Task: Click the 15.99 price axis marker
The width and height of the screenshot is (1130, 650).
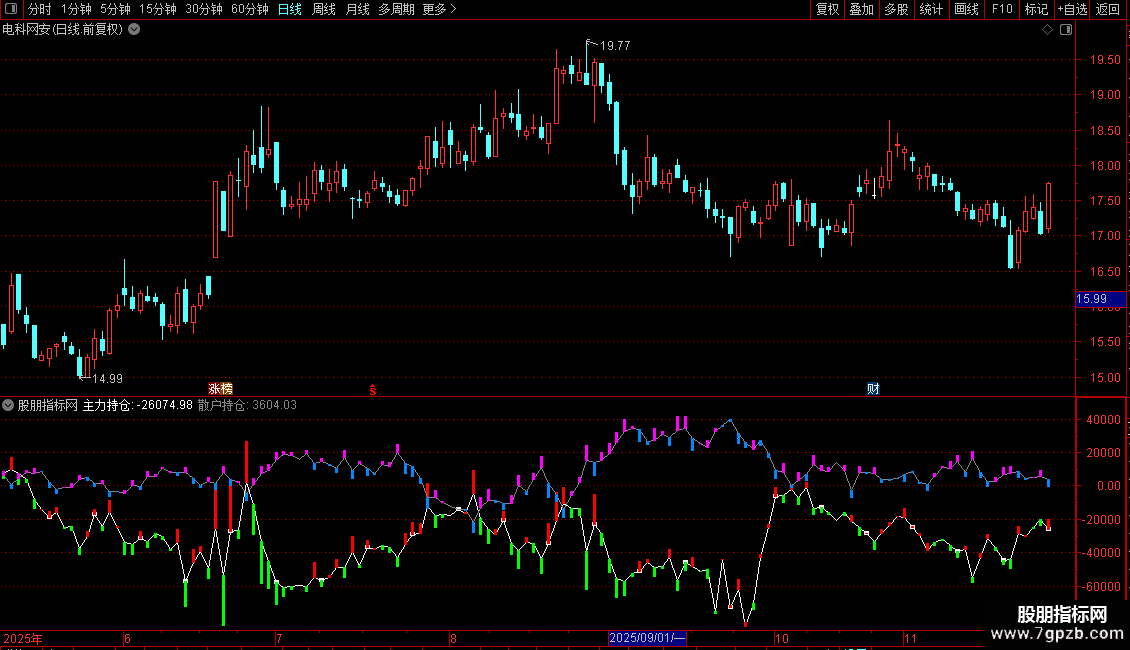Action: [1100, 298]
